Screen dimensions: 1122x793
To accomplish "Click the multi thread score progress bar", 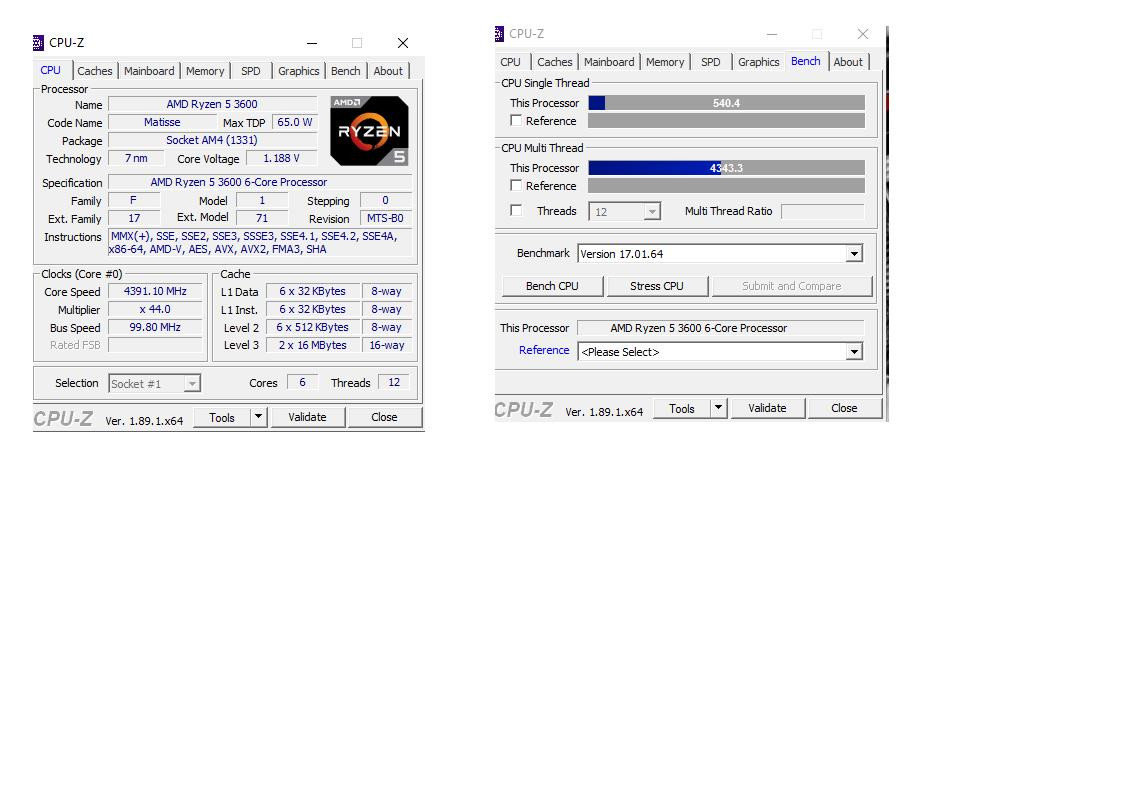I will click(x=726, y=168).
